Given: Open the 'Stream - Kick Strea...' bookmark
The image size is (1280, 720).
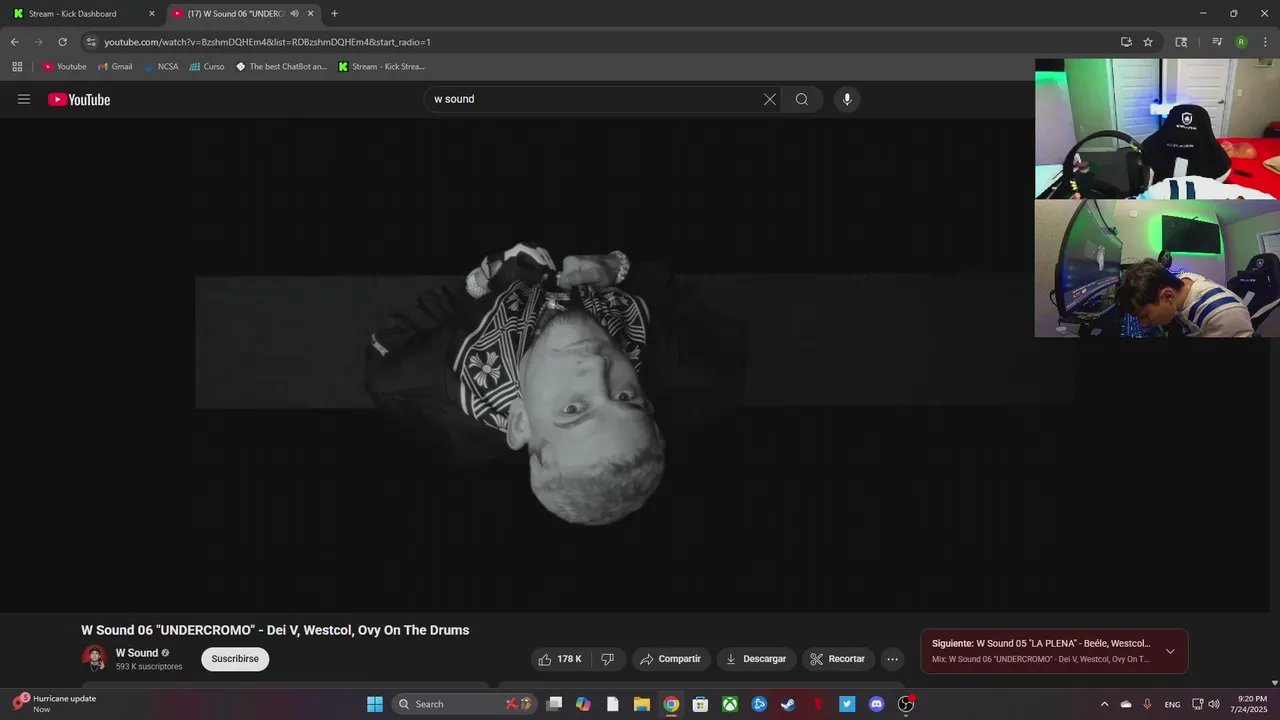Looking at the screenshot, I should coord(382,67).
